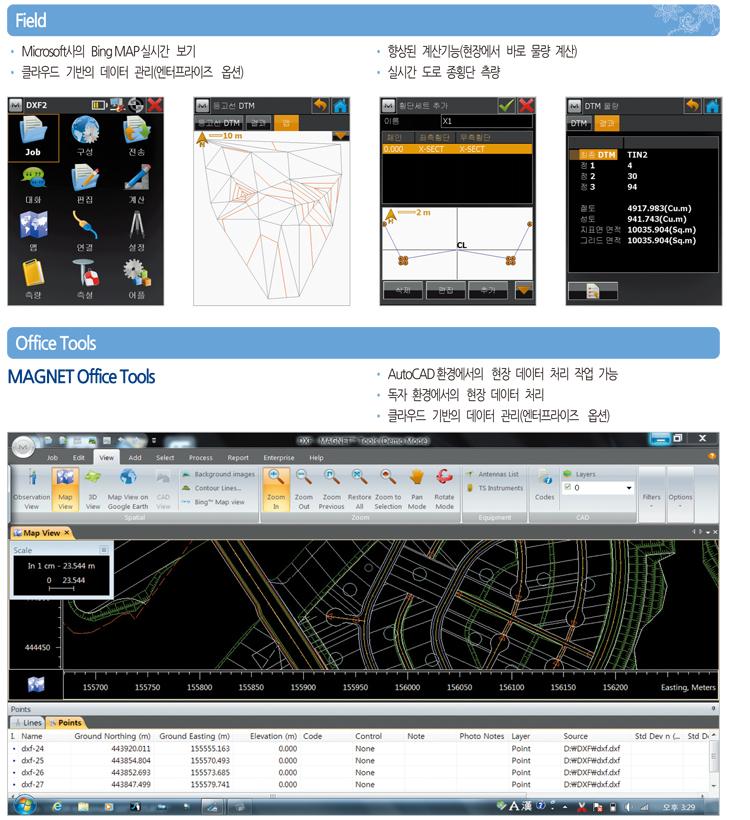Activate Pan Mode hand tool
Image resolution: width=750 pixels, height=820 pixels.
pos(417,489)
